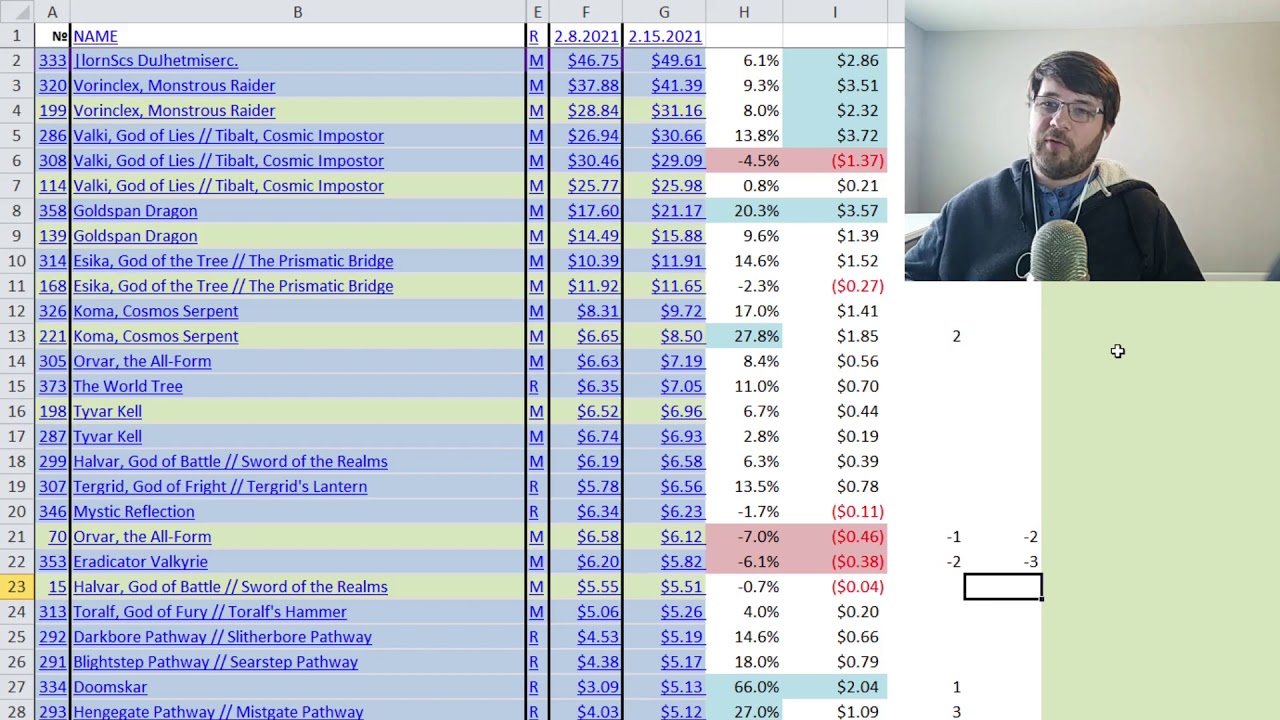This screenshot has width=1280, height=720.
Task: Open The World Tree link
Action: click(x=127, y=386)
